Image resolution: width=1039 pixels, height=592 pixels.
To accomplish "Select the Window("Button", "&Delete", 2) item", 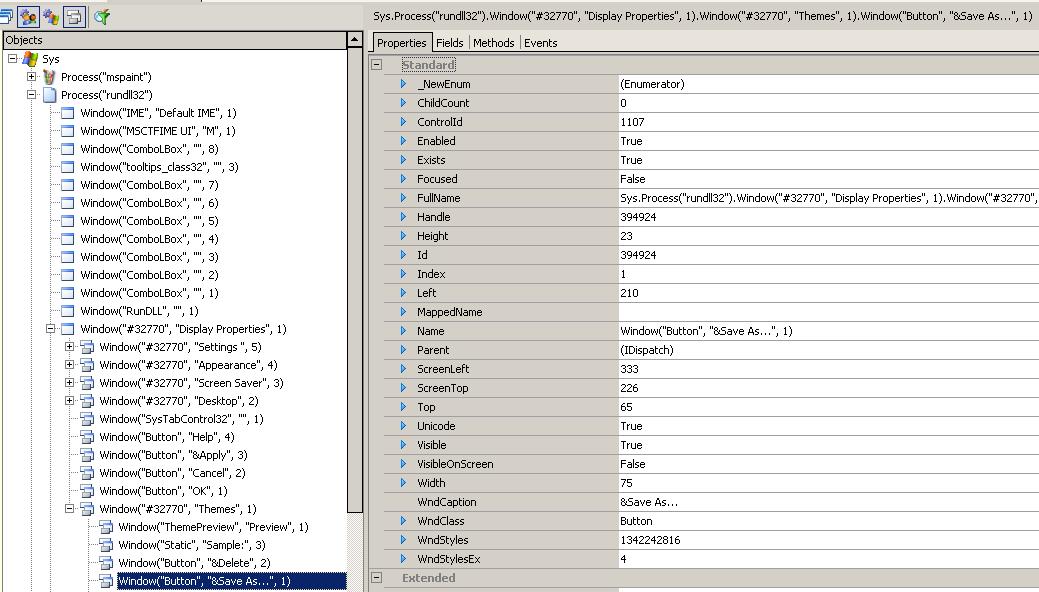I will (x=194, y=563).
